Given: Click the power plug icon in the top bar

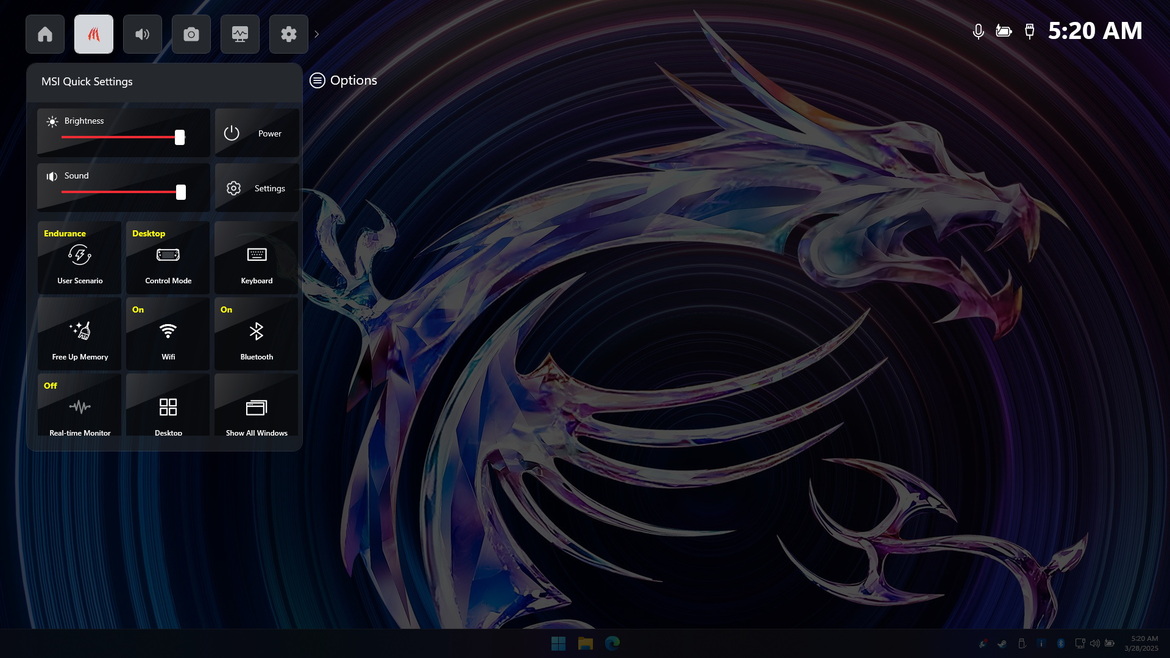Looking at the screenshot, I should pyautogui.click(x=1030, y=31).
